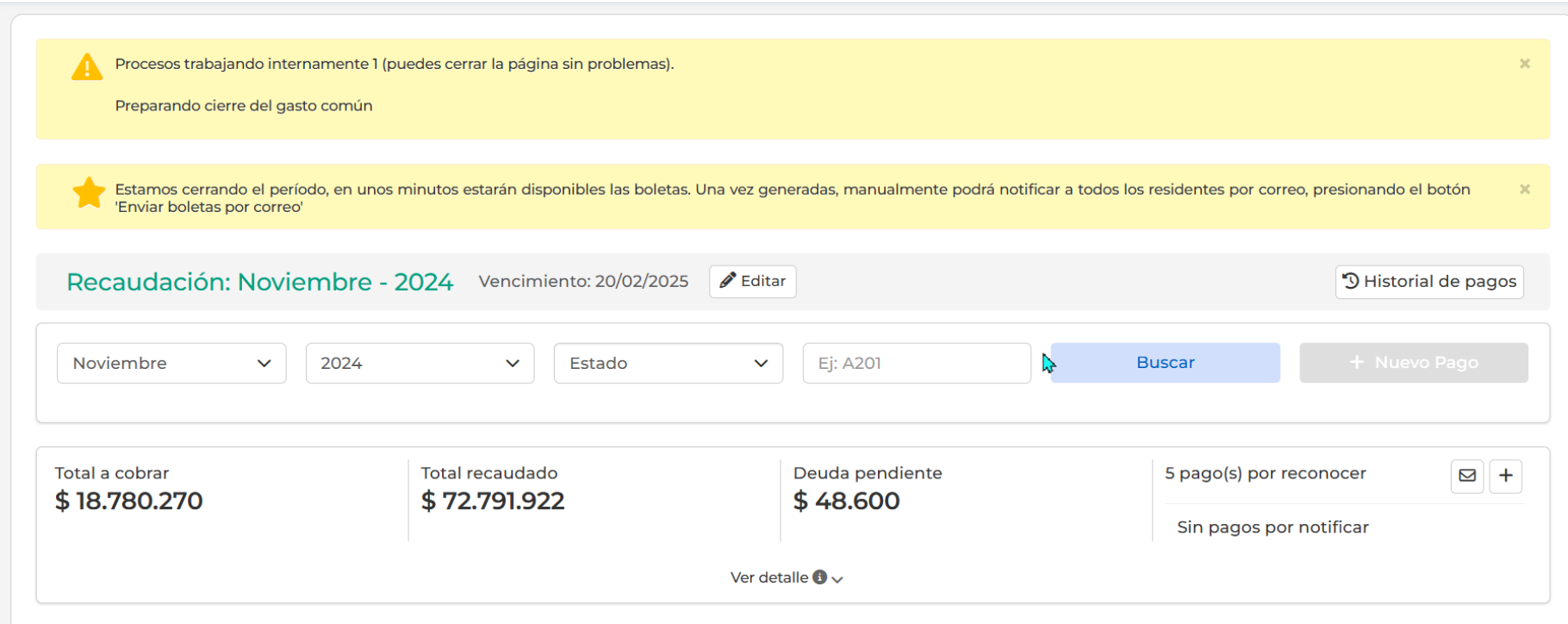Open Historial de pagos
Viewport: 1568px width, 624px height.
tap(1428, 282)
